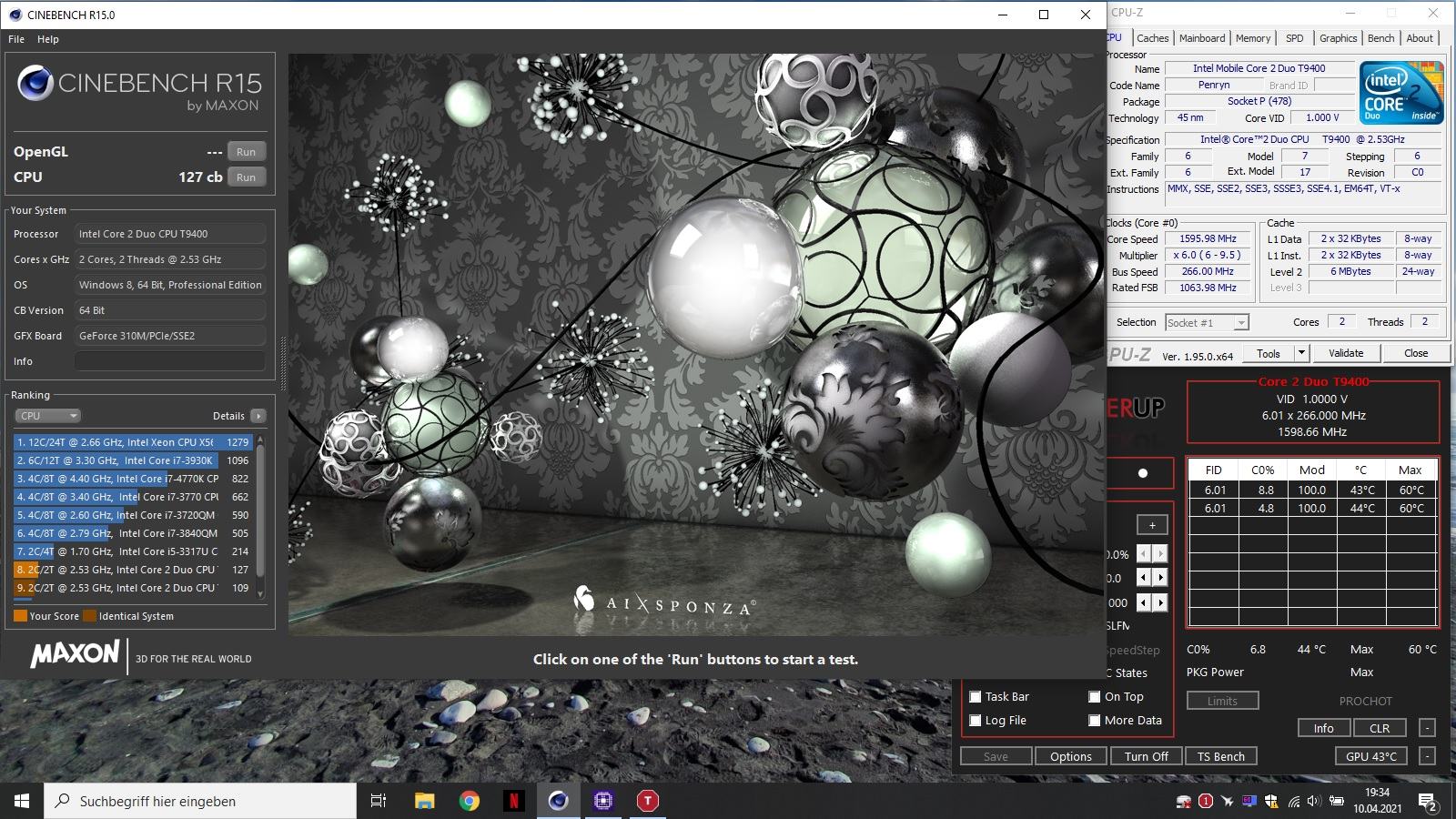Select the white radio dot in ThrottleStop
1456x819 pixels.
click(1143, 473)
